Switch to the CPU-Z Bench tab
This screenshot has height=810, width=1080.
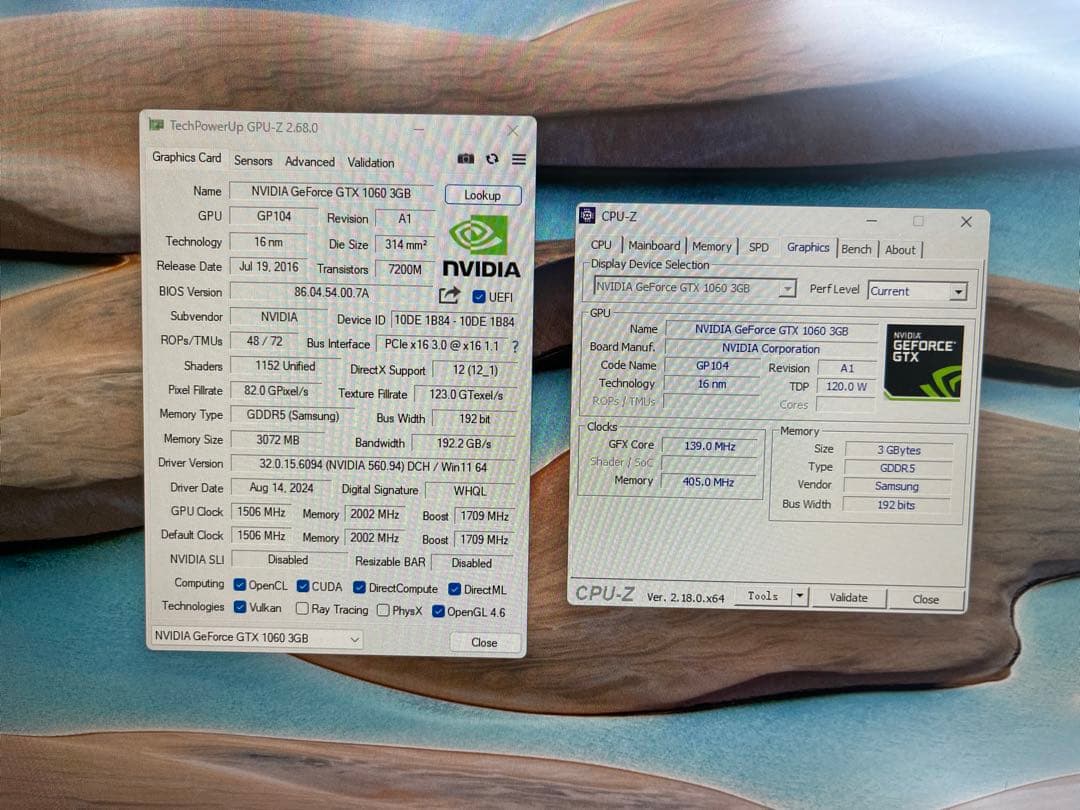click(x=856, y=249)
